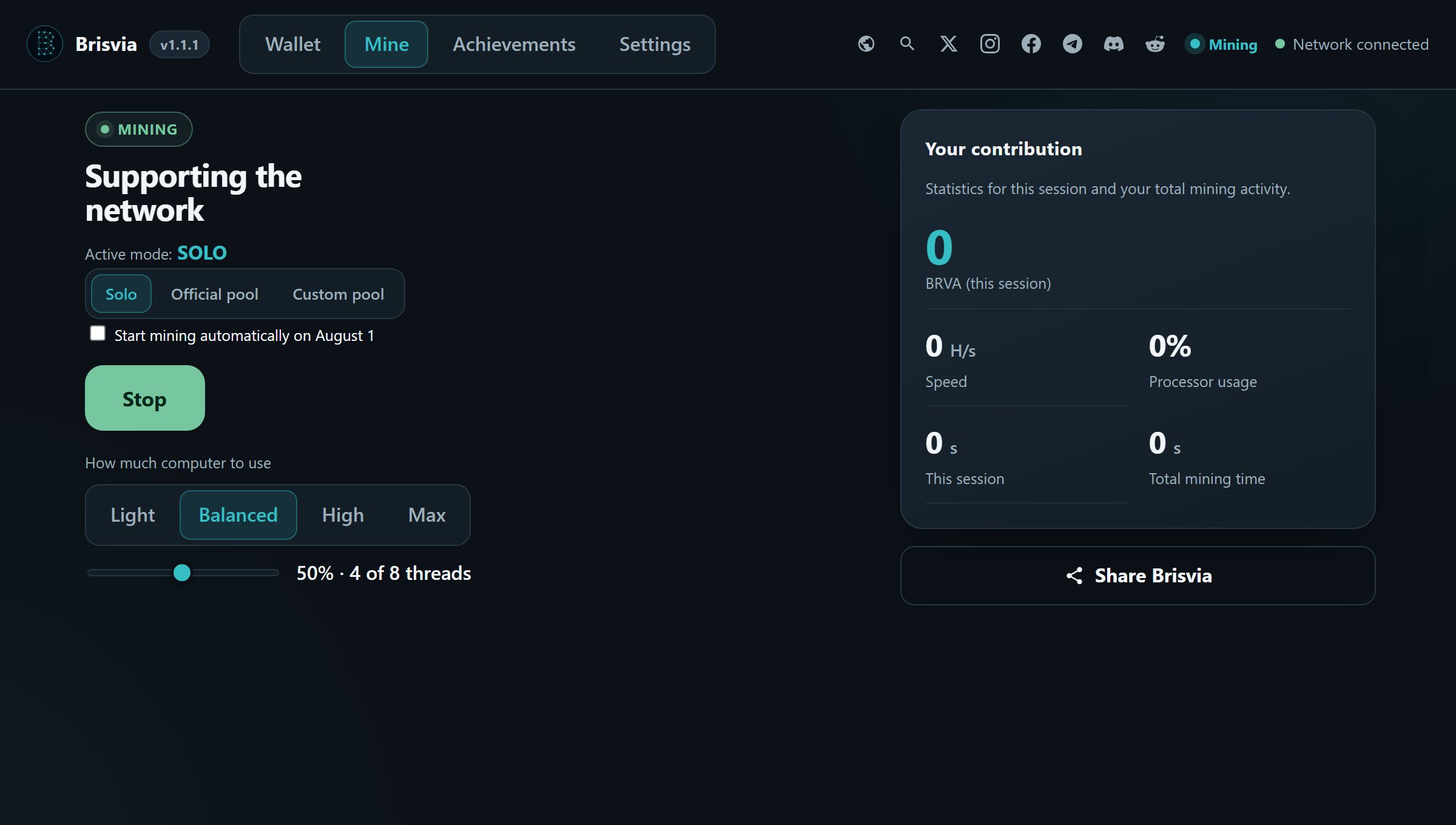The height and width of the screenshot is (825, 1456).
Task: Click the share icon in Share Brisvia
Action: coord(1074,576)
